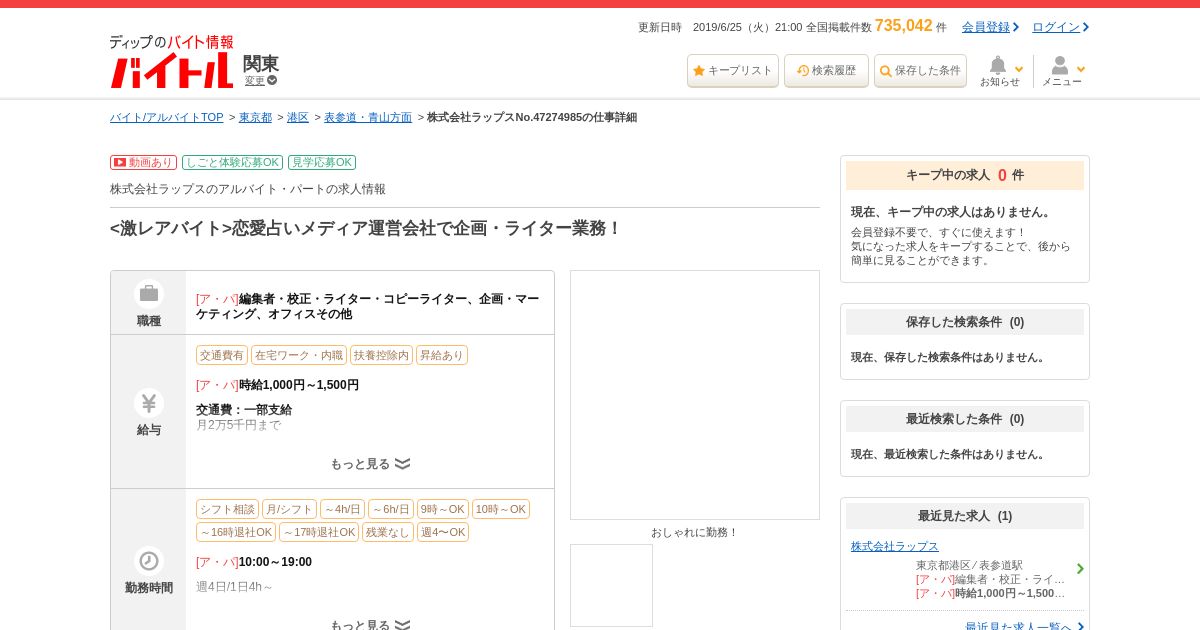Click the 週4～OK tag
Screen dimensions: 1200x630
(443, 532)
